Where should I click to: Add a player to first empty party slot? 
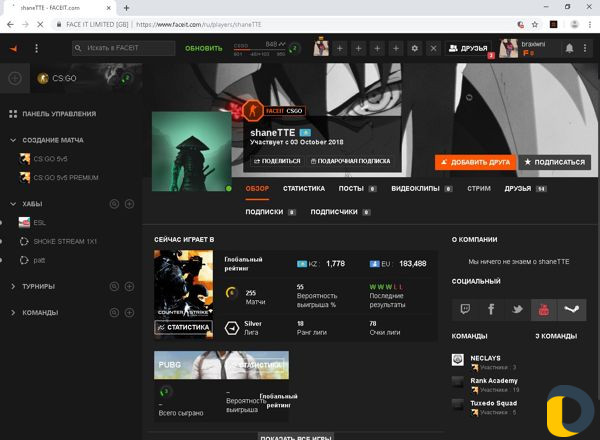[x=339, y=49]
